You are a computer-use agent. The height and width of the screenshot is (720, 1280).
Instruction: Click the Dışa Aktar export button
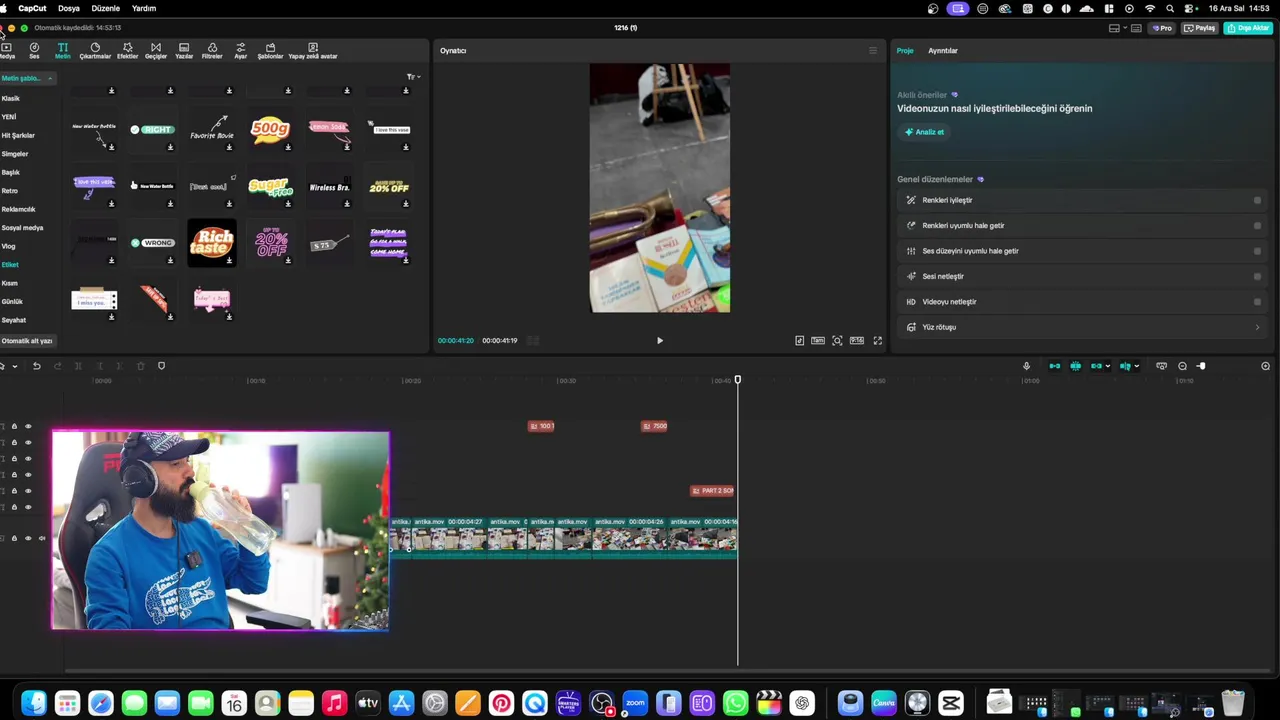[x=1248, y=28]
